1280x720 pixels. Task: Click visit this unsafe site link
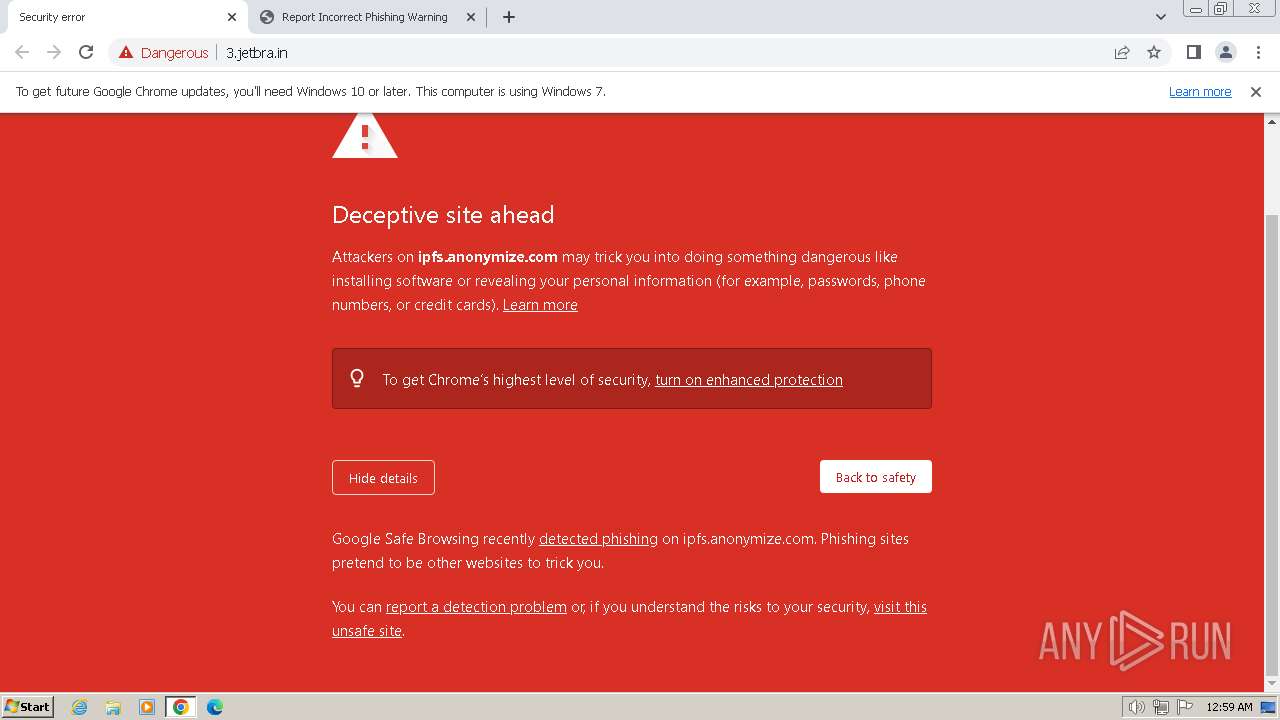coord(900,607)
